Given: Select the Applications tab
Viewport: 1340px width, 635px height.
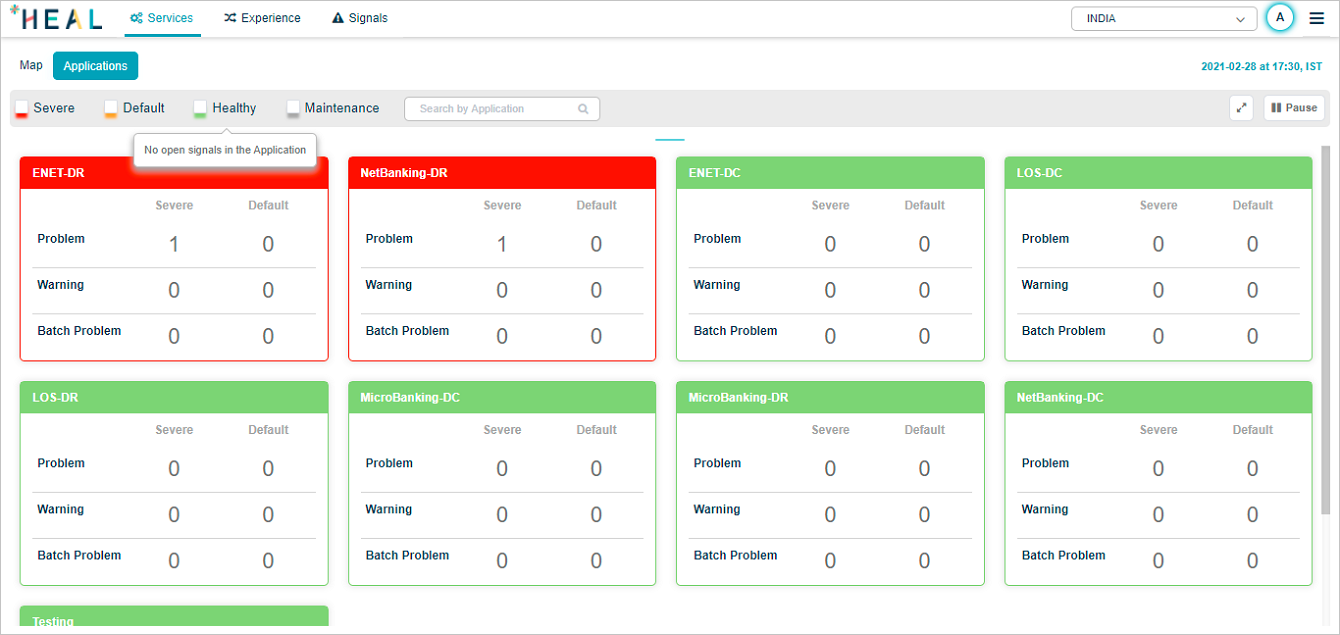Looking at the screenshot, I should click(x=95, y=66).
